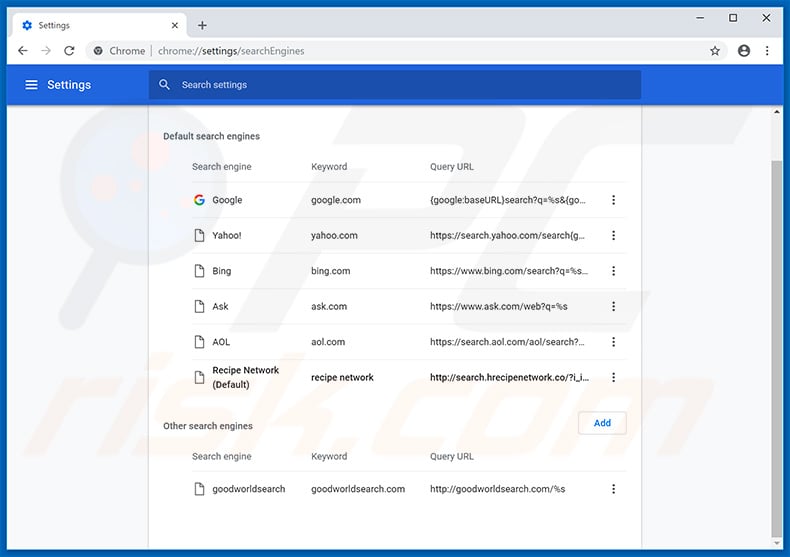The width and height of the screenshot is (790, 557).
Task: Focus the Search settings field
Action: pyautogui.click(x=395, y=85)
